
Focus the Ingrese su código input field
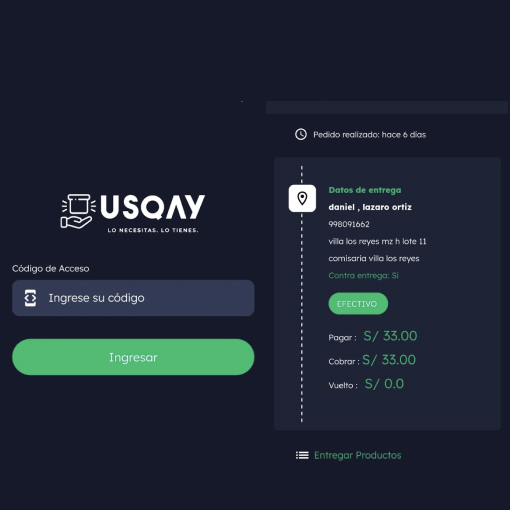pos(133,298)
